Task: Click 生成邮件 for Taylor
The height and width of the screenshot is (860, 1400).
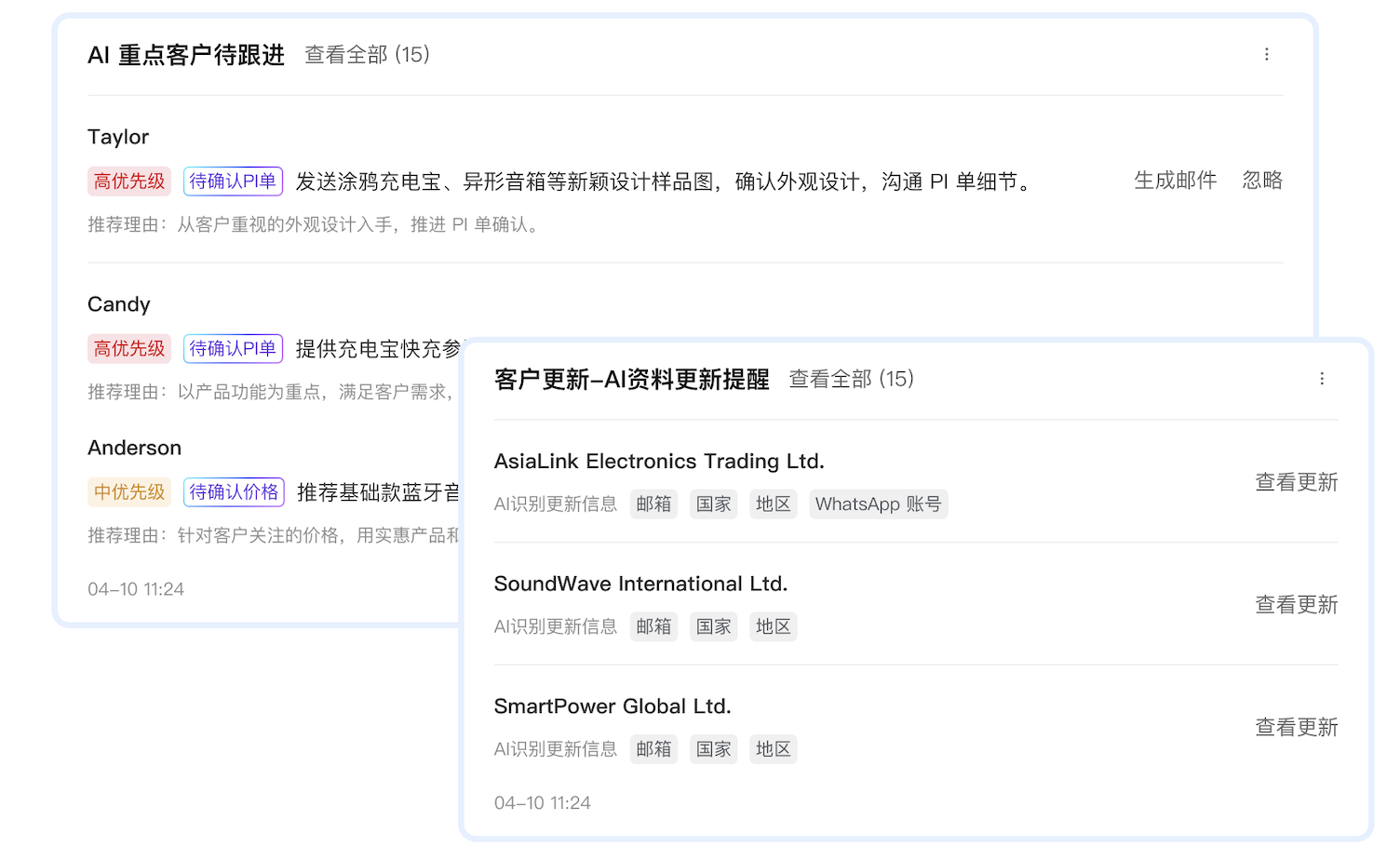Action: tap(1175, 181)
